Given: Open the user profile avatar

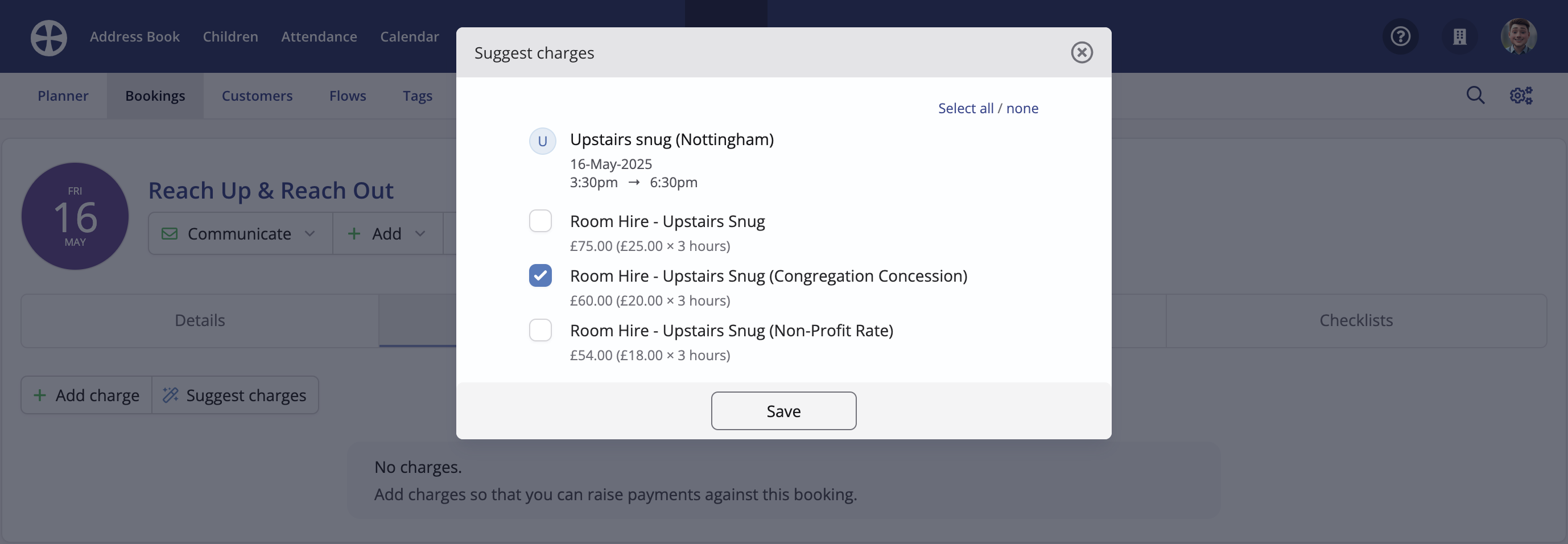Looking at the screenshot, I should (1519, 36).
